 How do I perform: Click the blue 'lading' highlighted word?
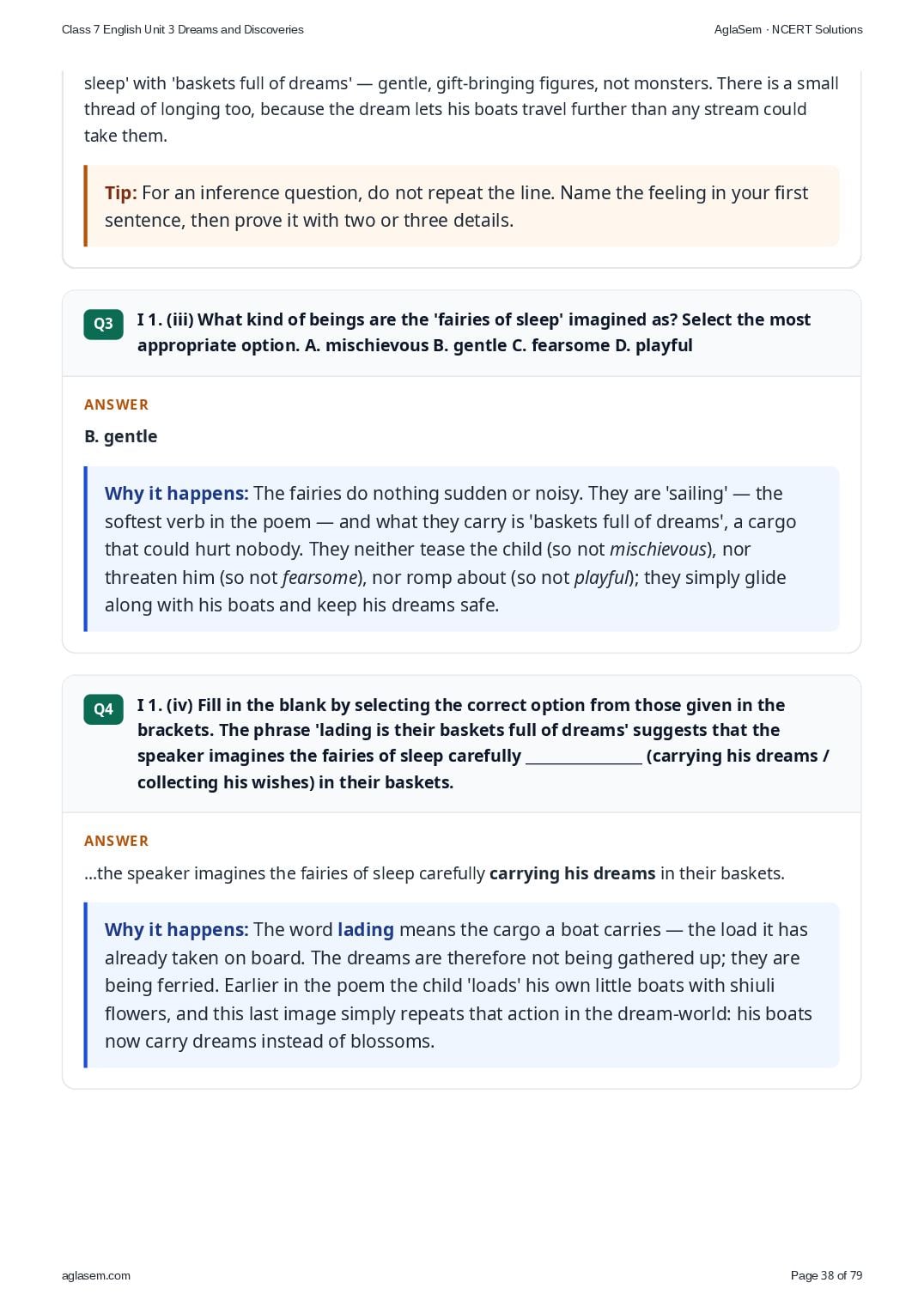click(366, 930)
